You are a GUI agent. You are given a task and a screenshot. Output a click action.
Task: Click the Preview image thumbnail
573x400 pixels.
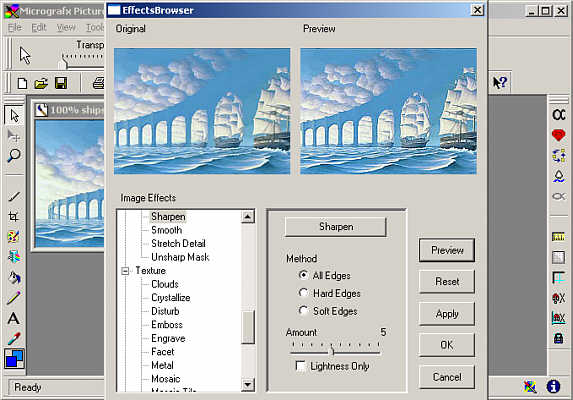(388, 111)
